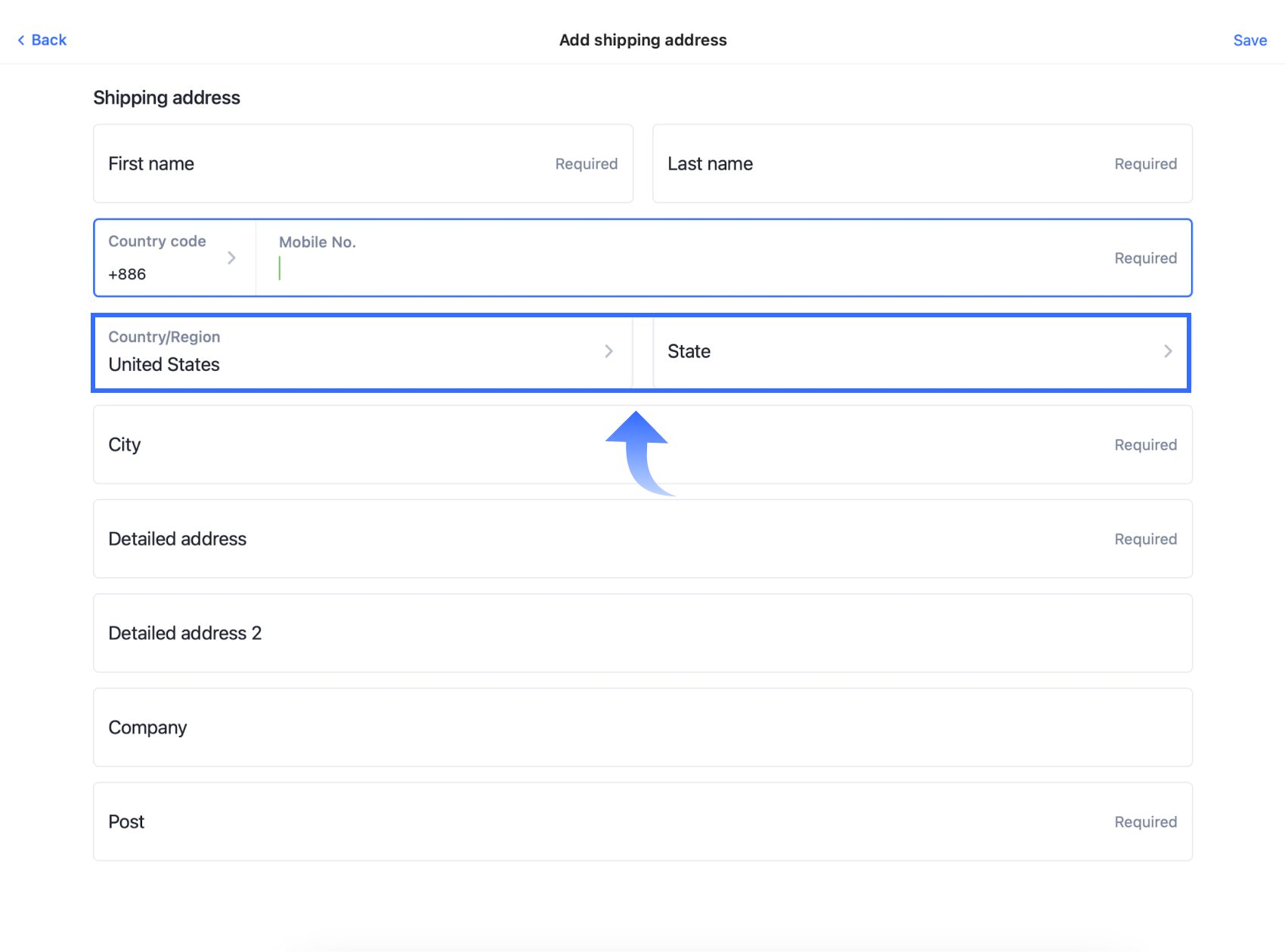Change the United States country selection
The height and width of the screenshot is (952, 1285).
coord(165,364)
